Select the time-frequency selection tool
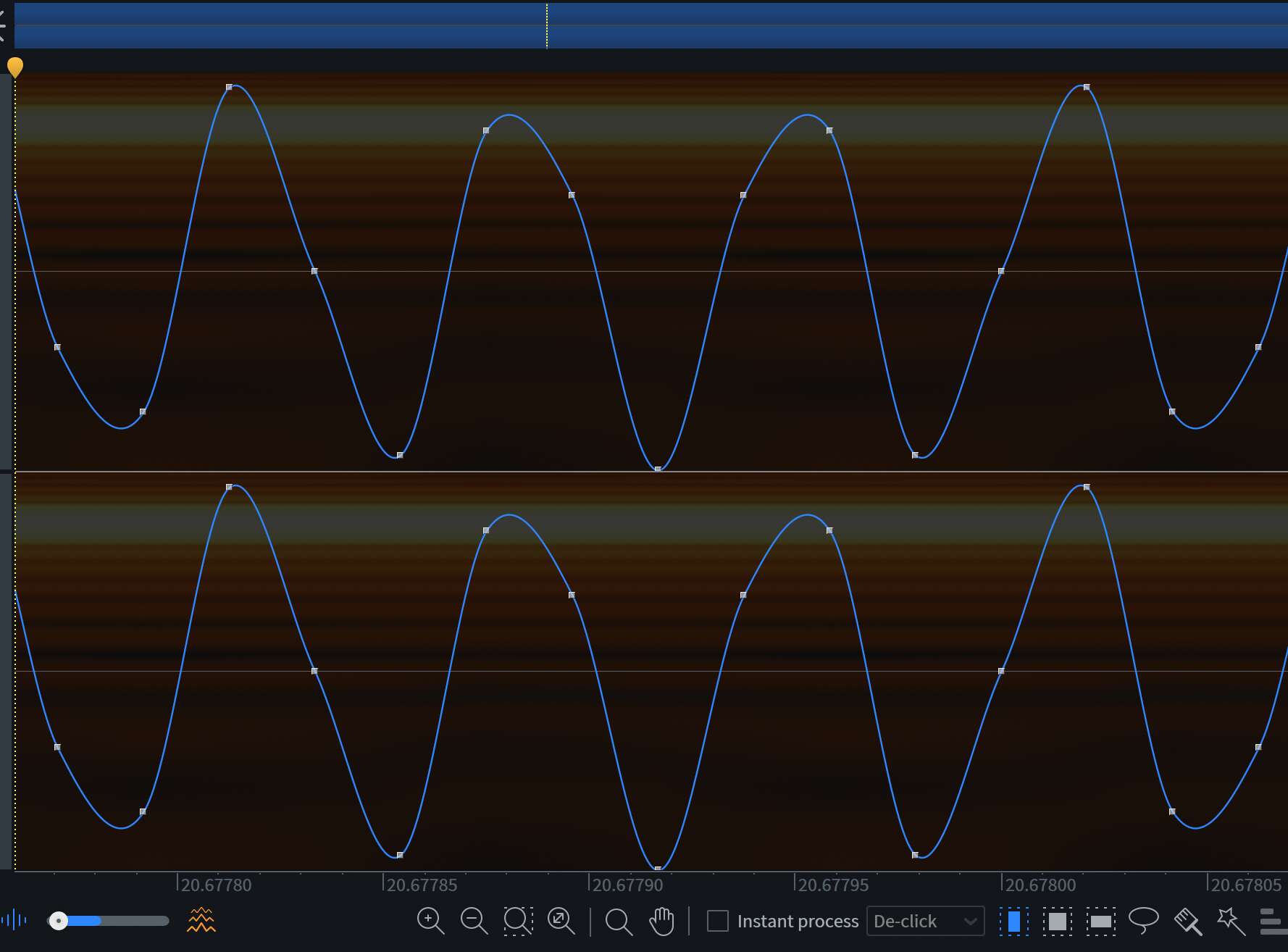1288x952 pixels. (x=1058, y=922)
